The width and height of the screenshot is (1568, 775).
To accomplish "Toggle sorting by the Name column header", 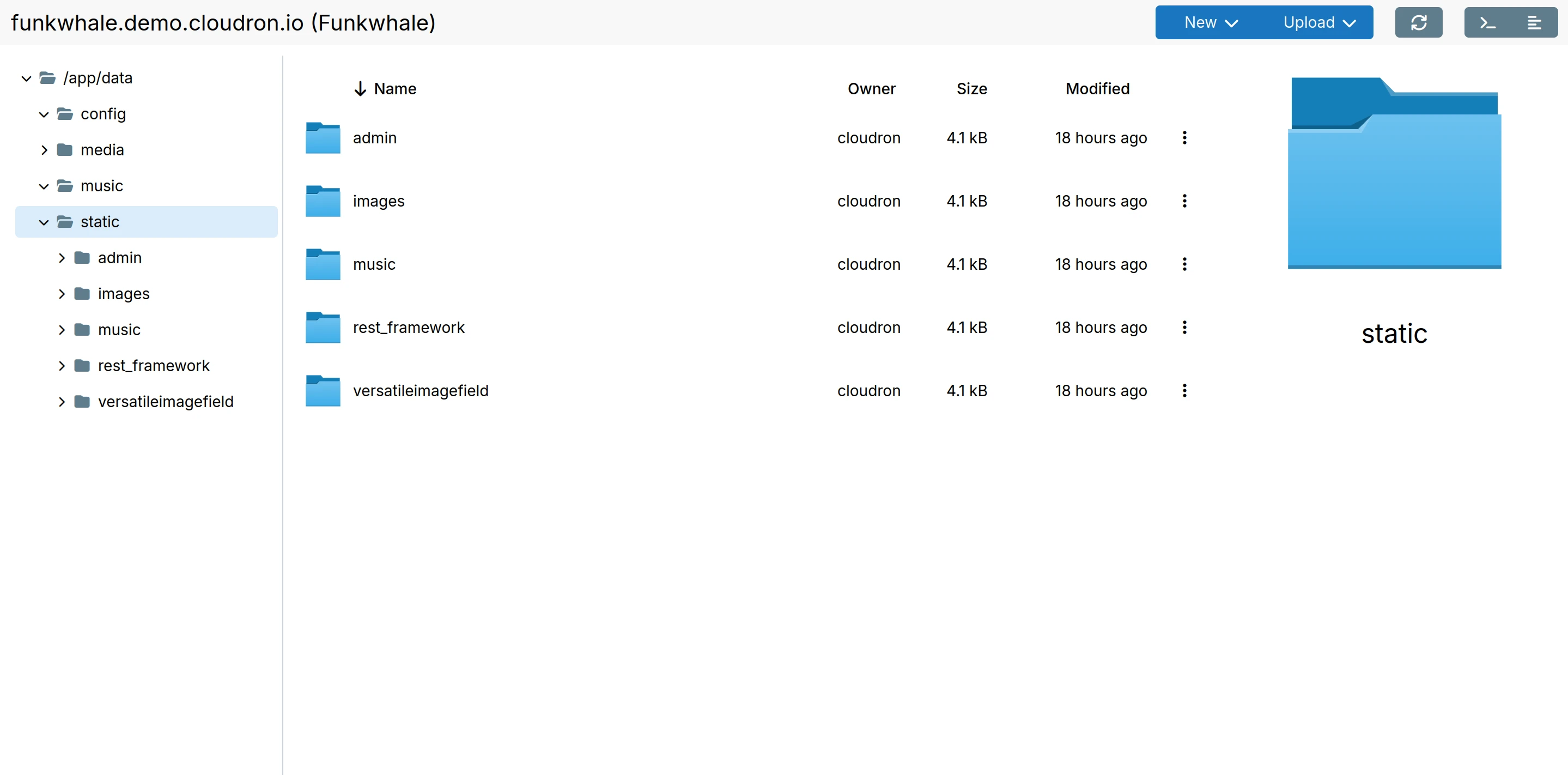I will 394,88.
